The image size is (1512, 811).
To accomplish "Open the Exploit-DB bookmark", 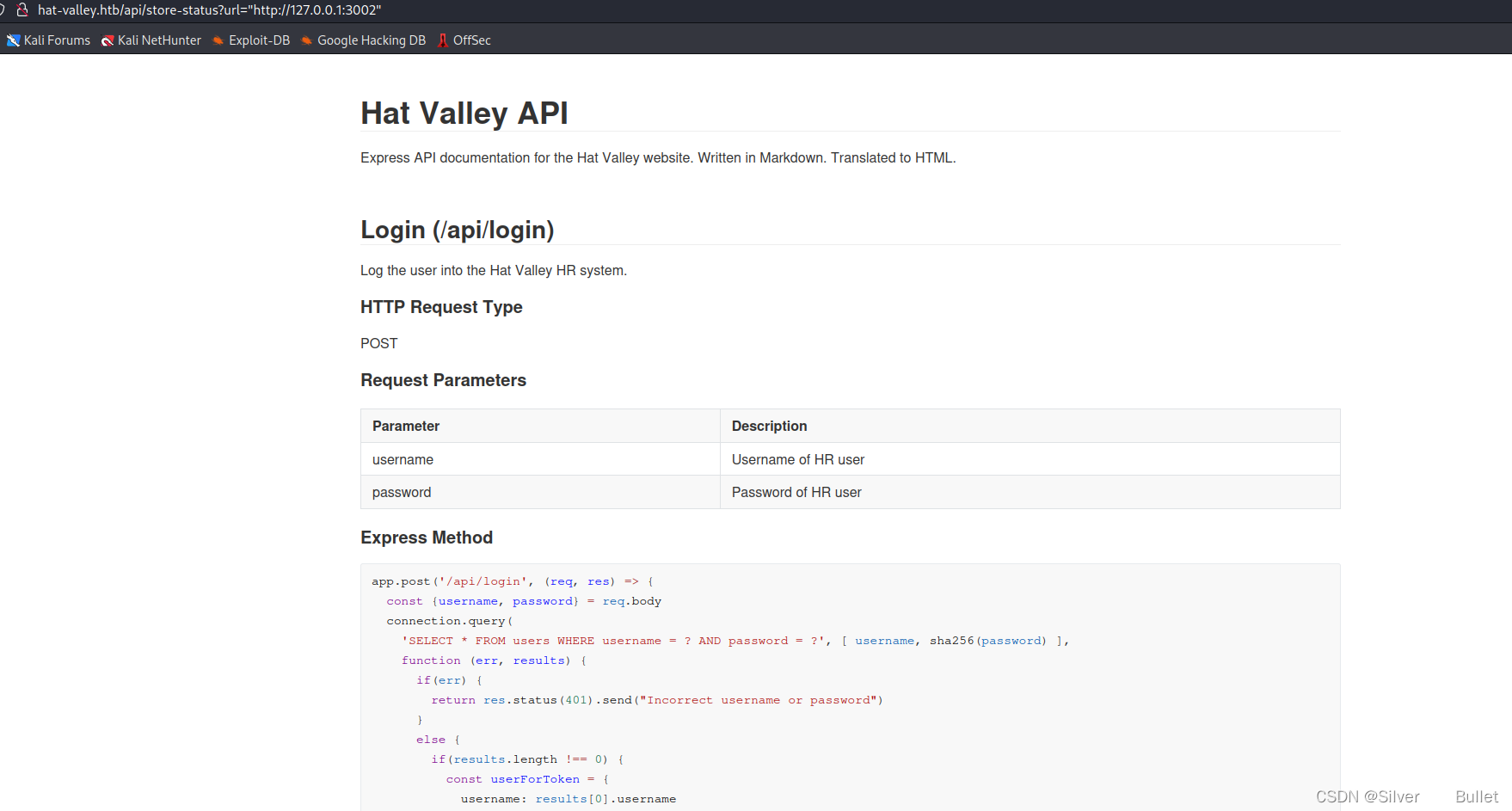I will pos(251,40).
